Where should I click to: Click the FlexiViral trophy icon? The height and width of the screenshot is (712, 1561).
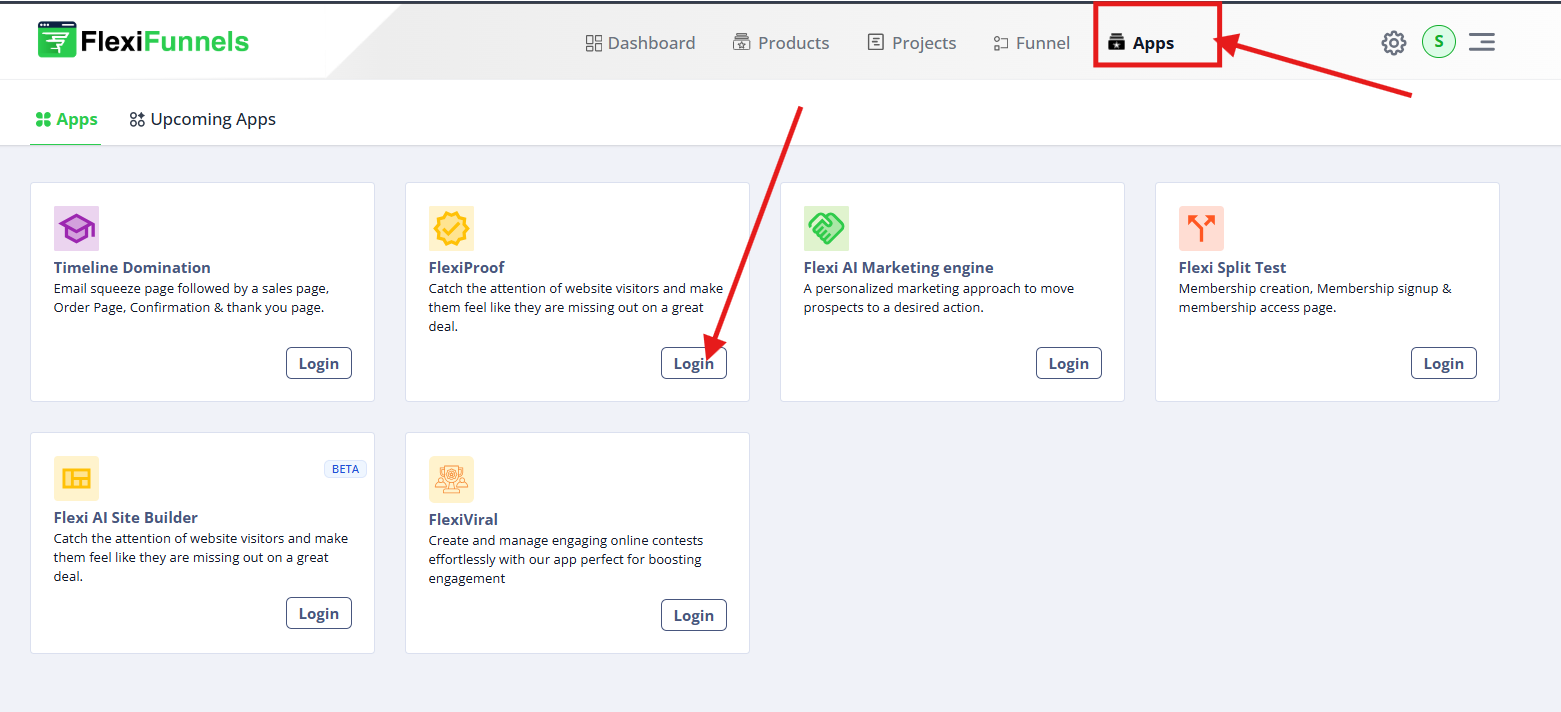coord(451,480)
